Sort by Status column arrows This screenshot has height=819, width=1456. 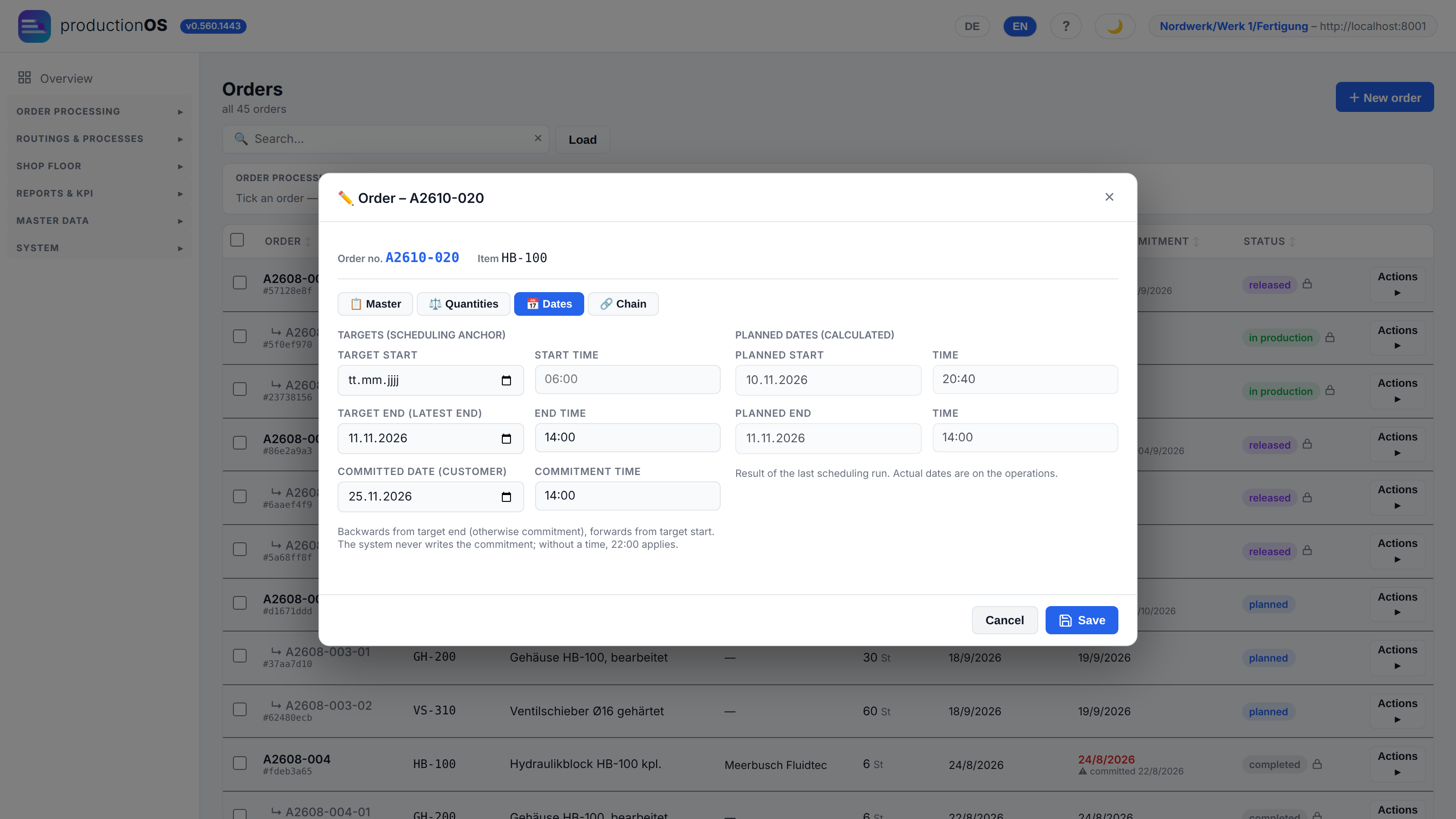click(x=1292, y=242)
